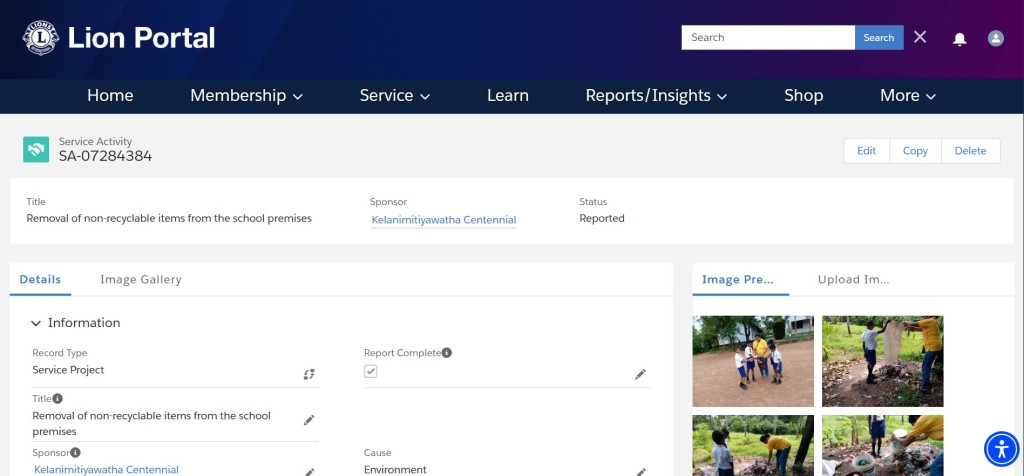Click the Record Type value Service Project
This screenshot has height=476, width=1024.
click(69, 370)
